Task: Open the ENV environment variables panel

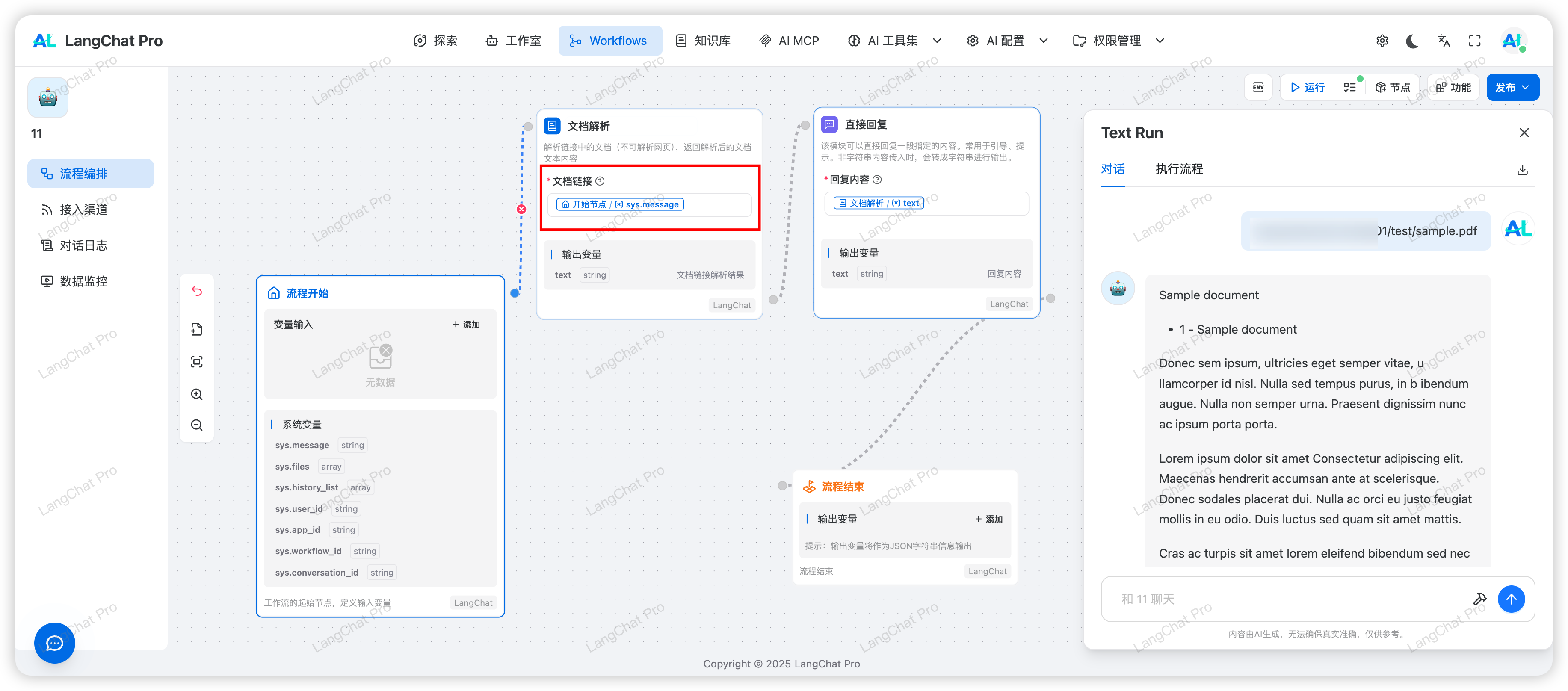Action: click(1258, 87)
